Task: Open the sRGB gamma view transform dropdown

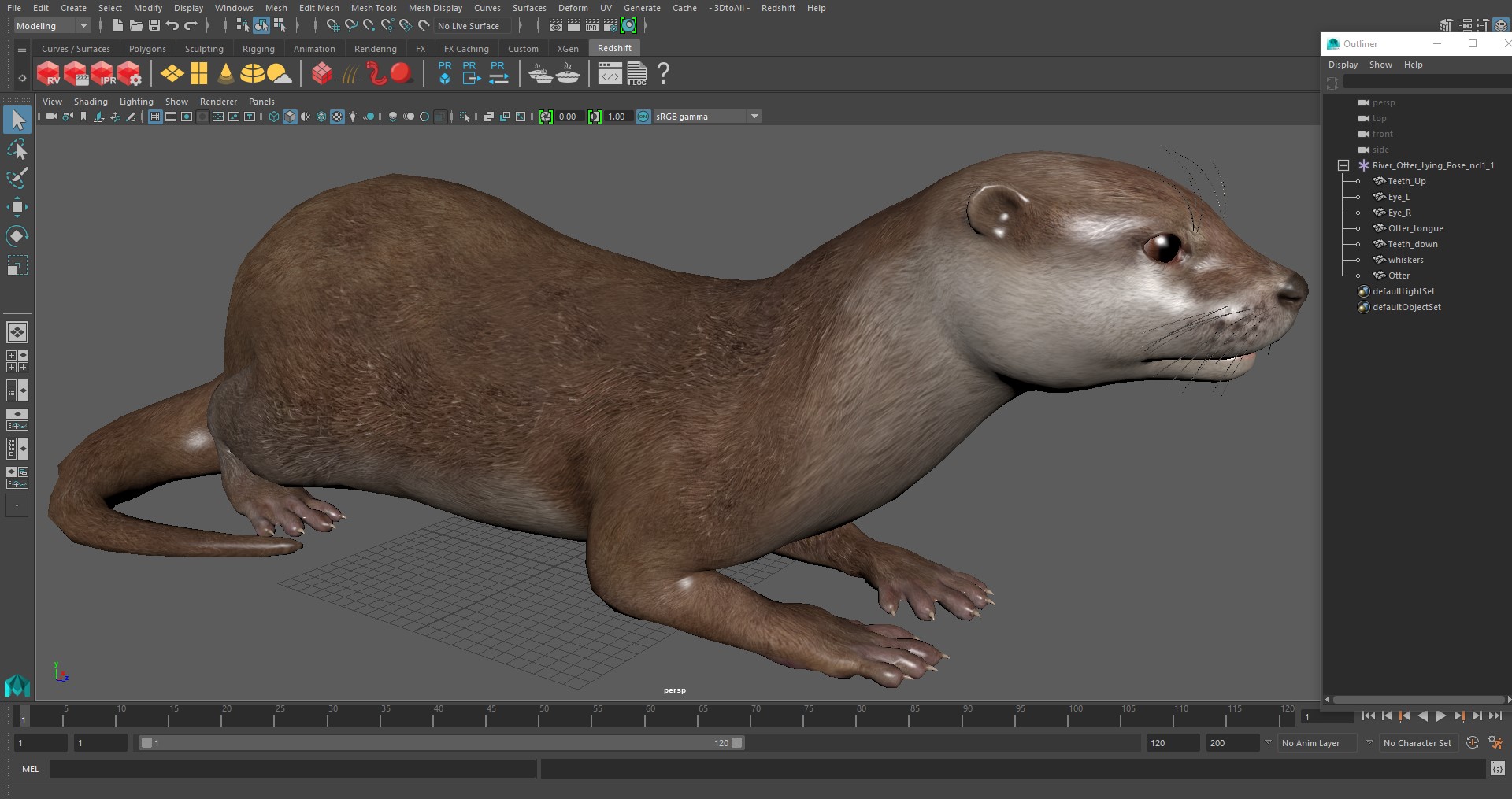Action: 754,117
